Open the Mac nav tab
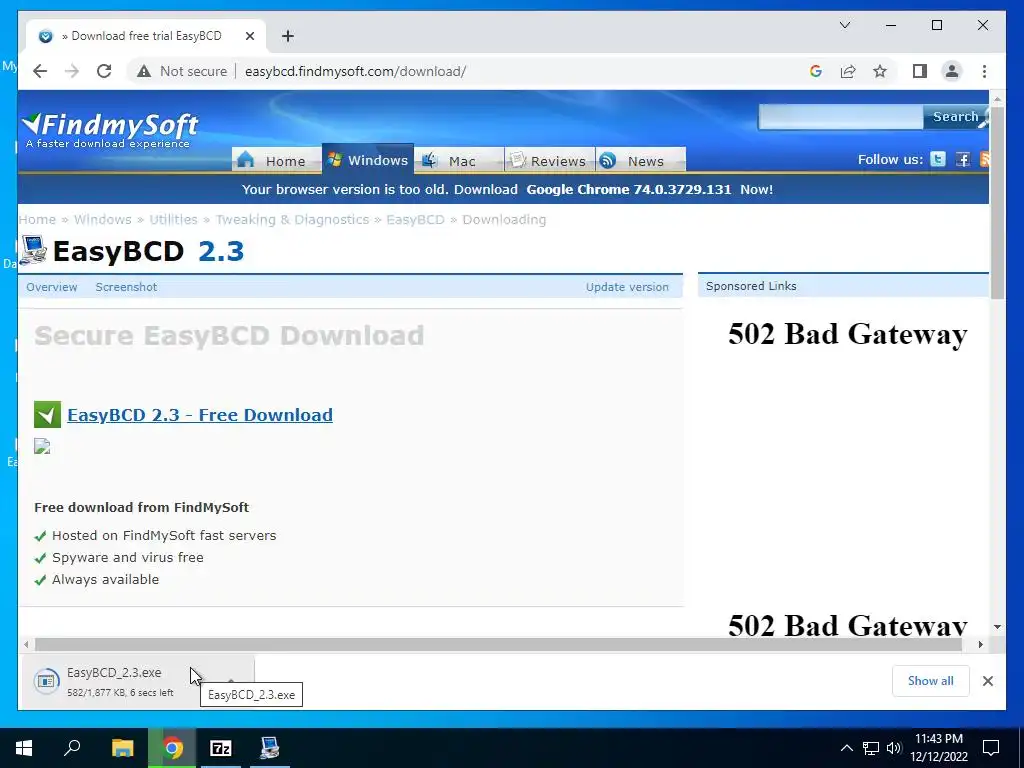 point(459,161)
